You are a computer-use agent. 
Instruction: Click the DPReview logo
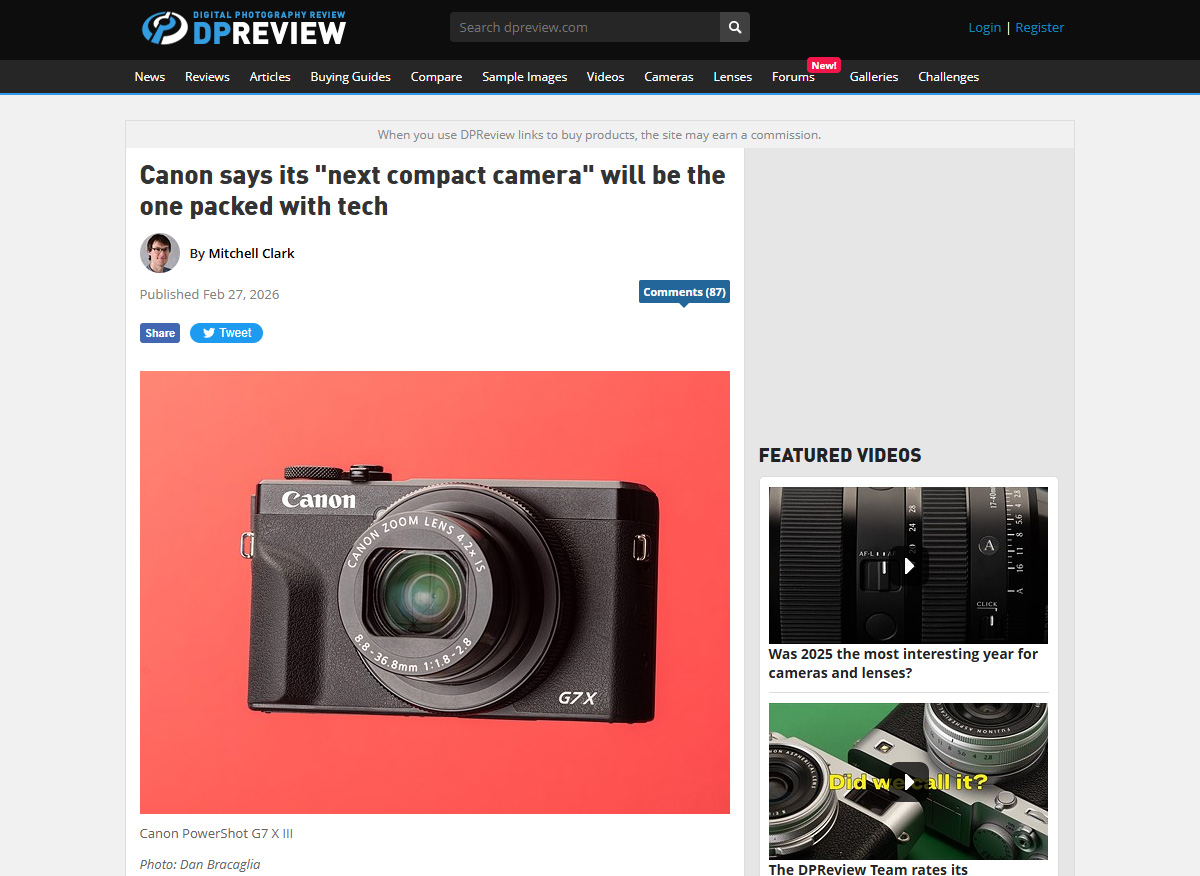click(x=244, y=28)
